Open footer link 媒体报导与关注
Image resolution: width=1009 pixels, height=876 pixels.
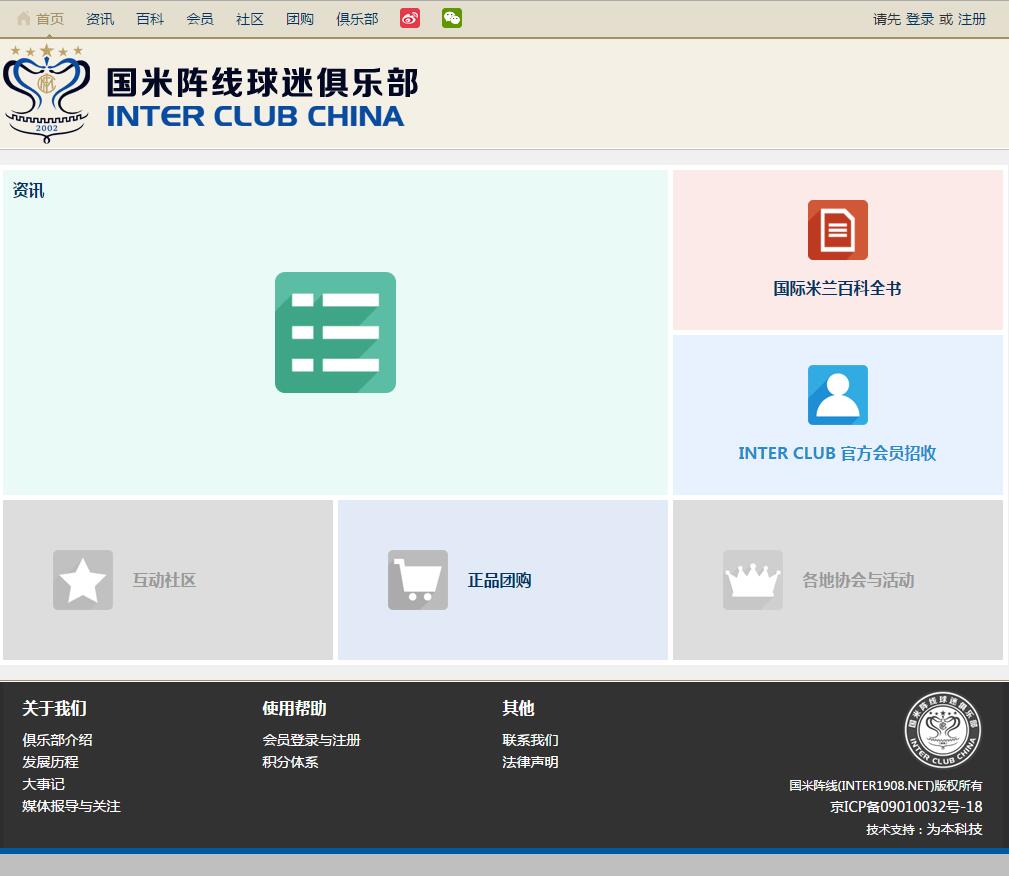click(71, 806)
